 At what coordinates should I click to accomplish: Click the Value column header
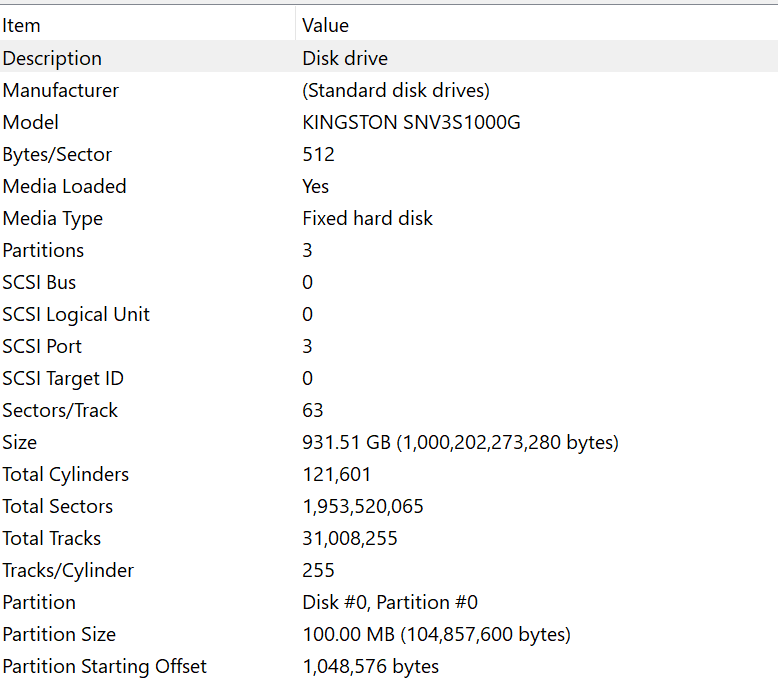click(326, 26)
